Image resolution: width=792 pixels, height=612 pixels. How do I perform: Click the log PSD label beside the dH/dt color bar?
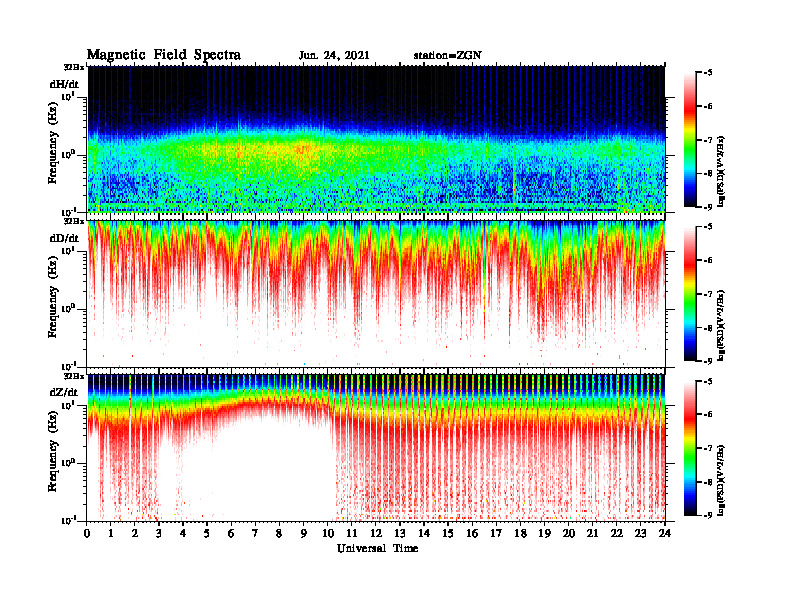point(721,172)
